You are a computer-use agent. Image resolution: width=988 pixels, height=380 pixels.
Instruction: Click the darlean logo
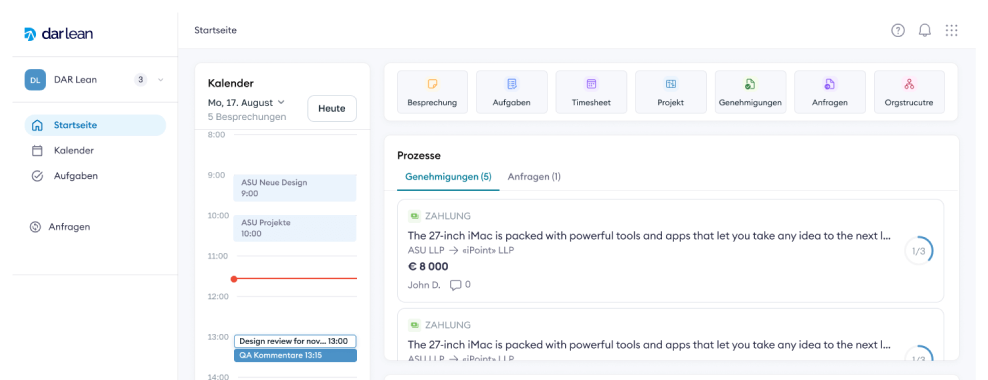(58, 34)
